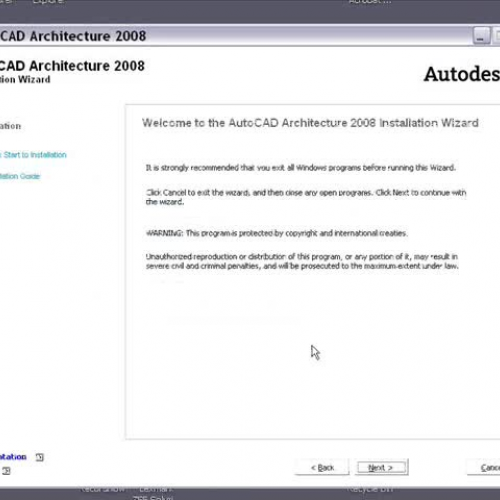Open the Installation Guide link

pyautogui.click(x=20, y=176)
